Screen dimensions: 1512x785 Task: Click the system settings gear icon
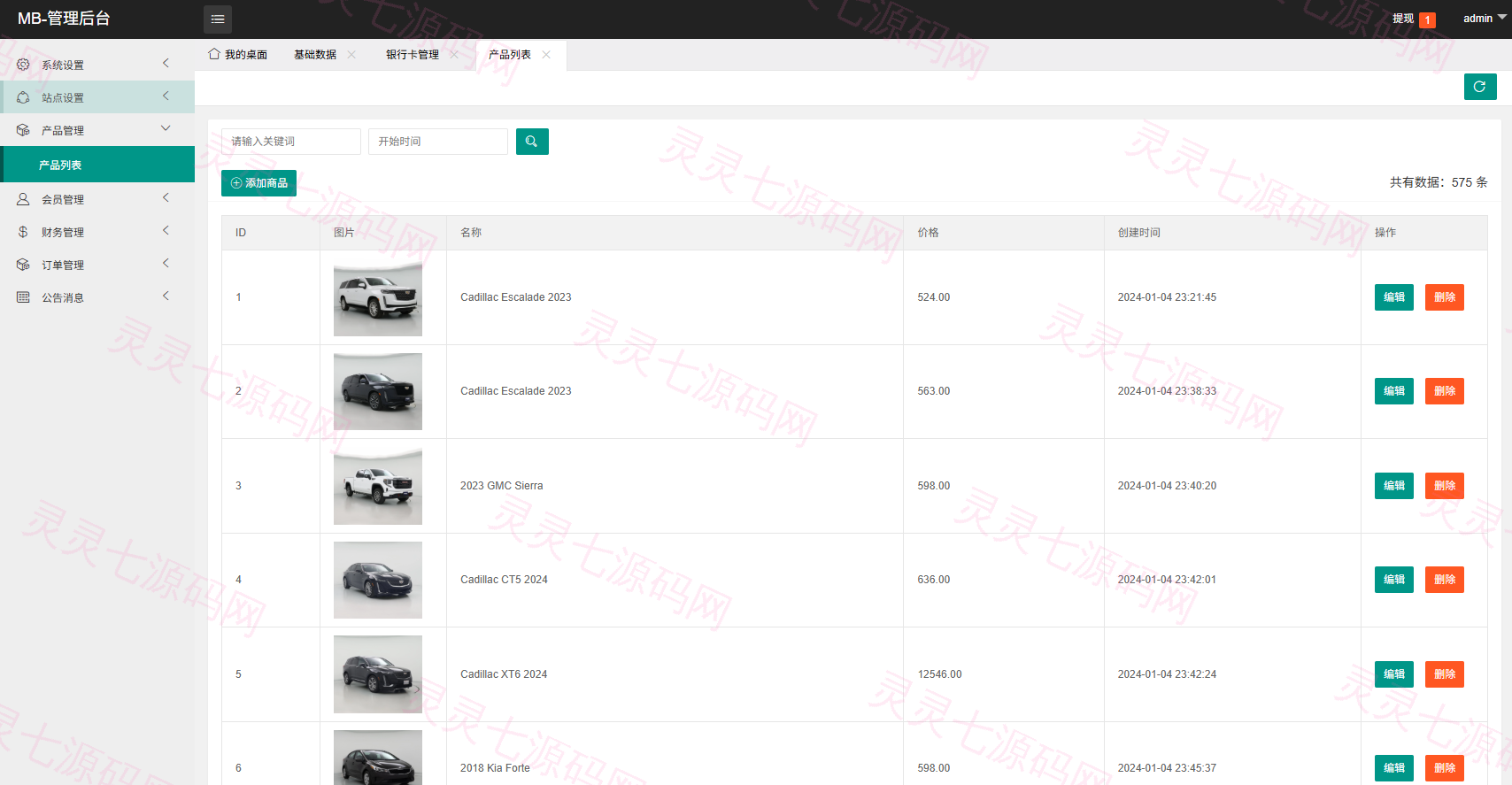point(23,65)
